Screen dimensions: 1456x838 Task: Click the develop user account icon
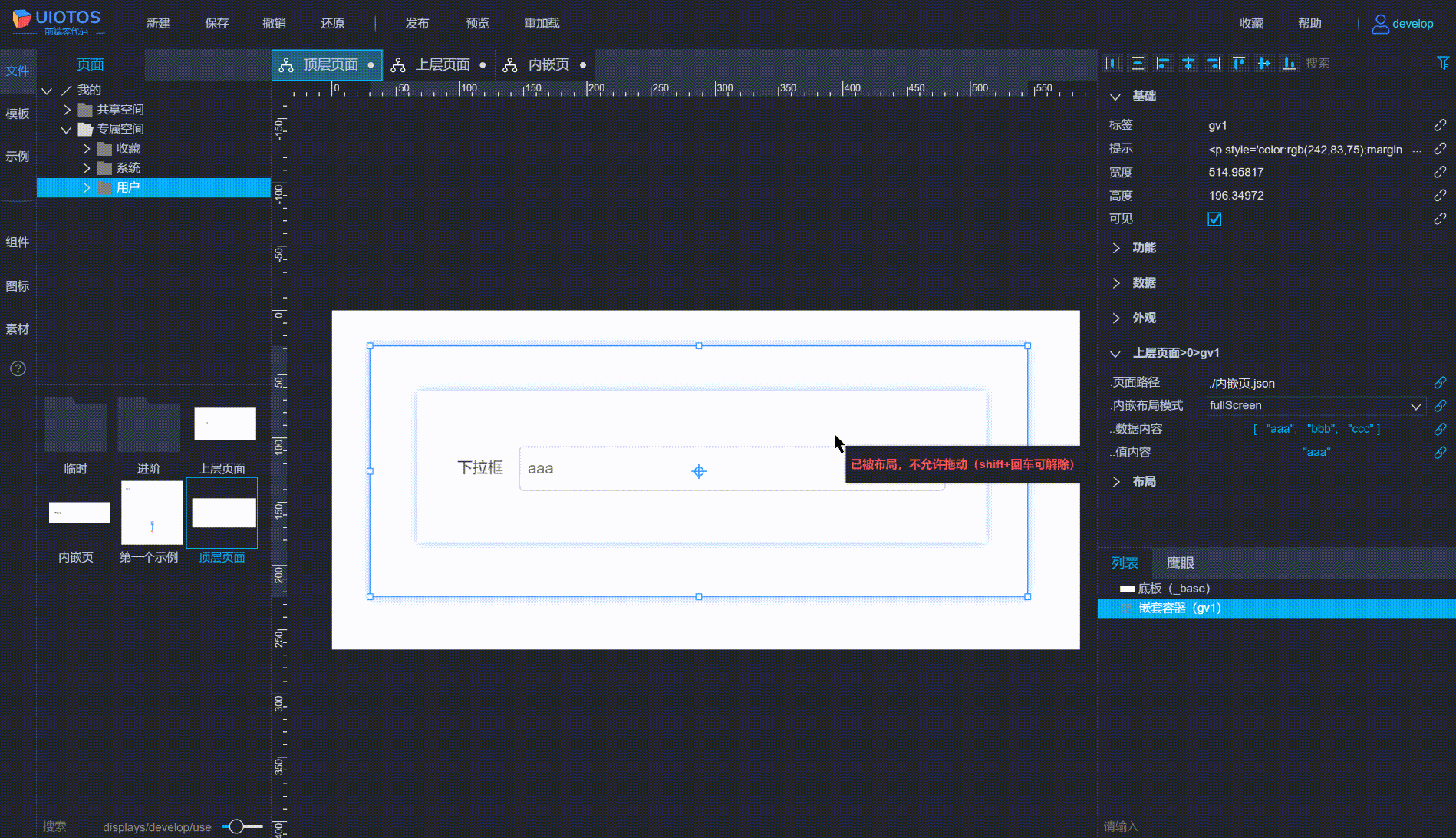1380,24
